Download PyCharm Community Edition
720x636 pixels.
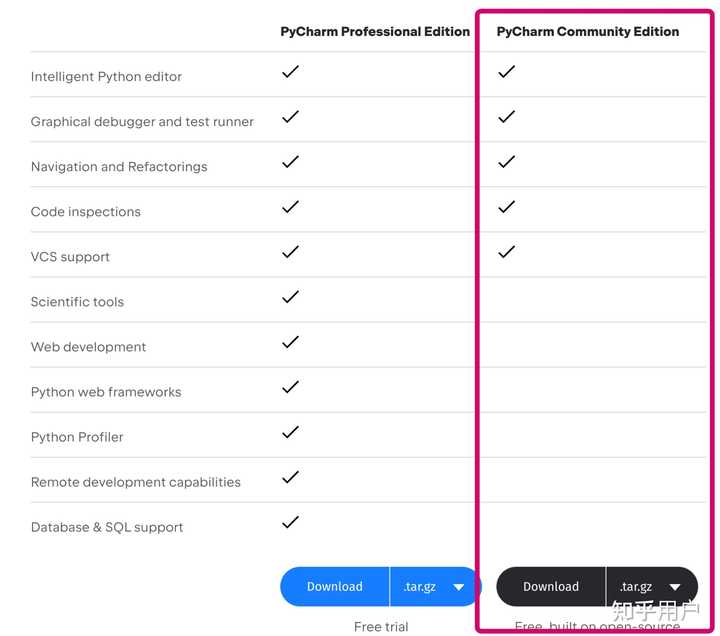pos(551,587)
